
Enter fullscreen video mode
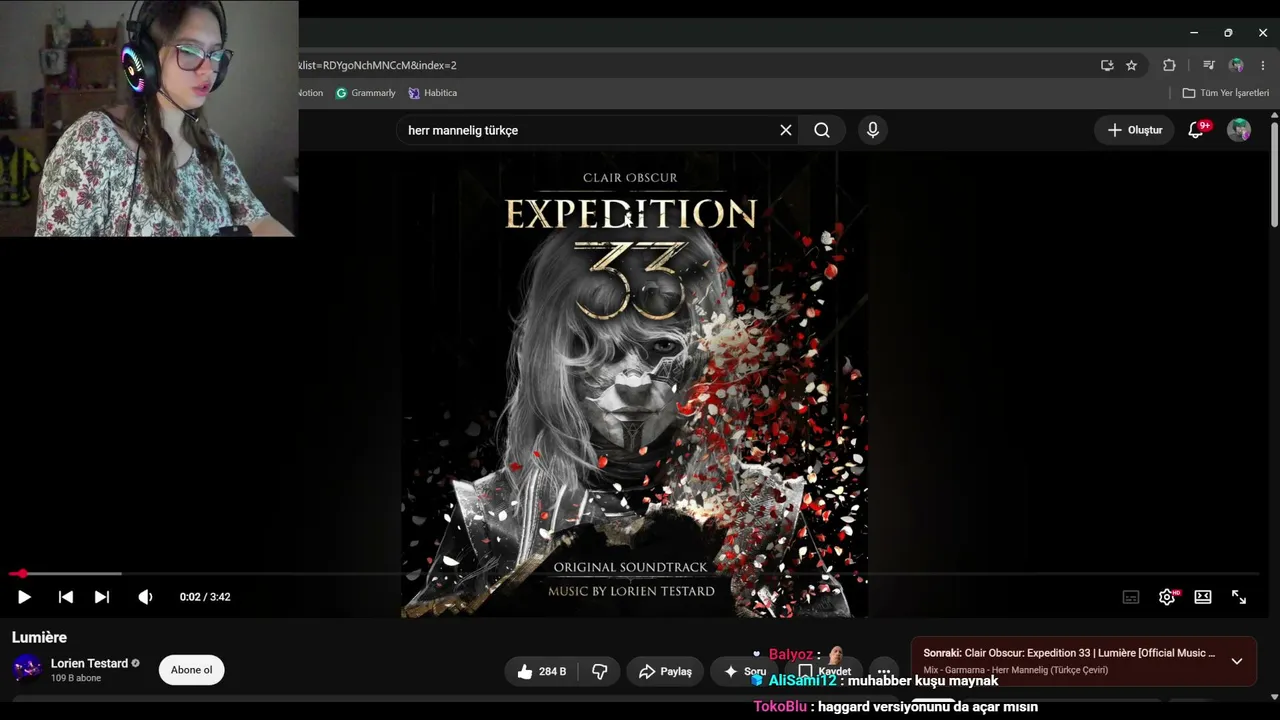point(1239,597)
